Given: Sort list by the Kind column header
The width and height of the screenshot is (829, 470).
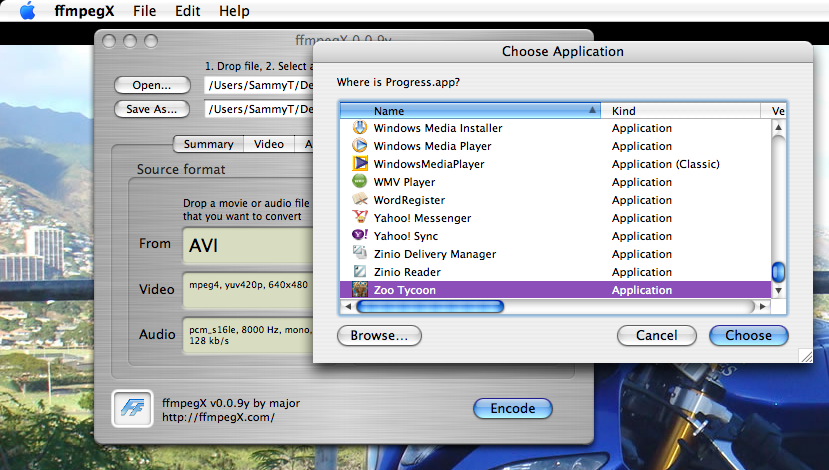Looking at the screenshot, I should [x=680, y=110].
